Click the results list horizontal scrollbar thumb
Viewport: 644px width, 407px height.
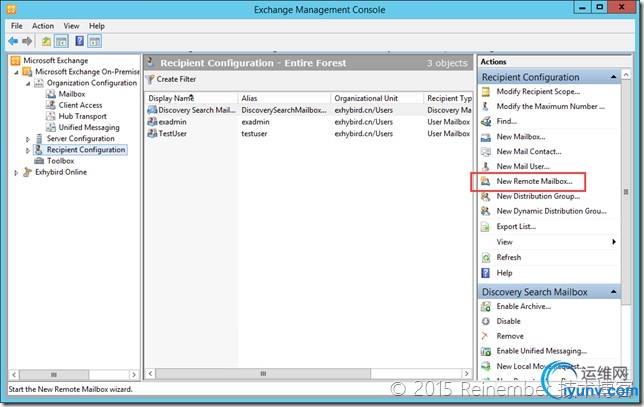263,374
